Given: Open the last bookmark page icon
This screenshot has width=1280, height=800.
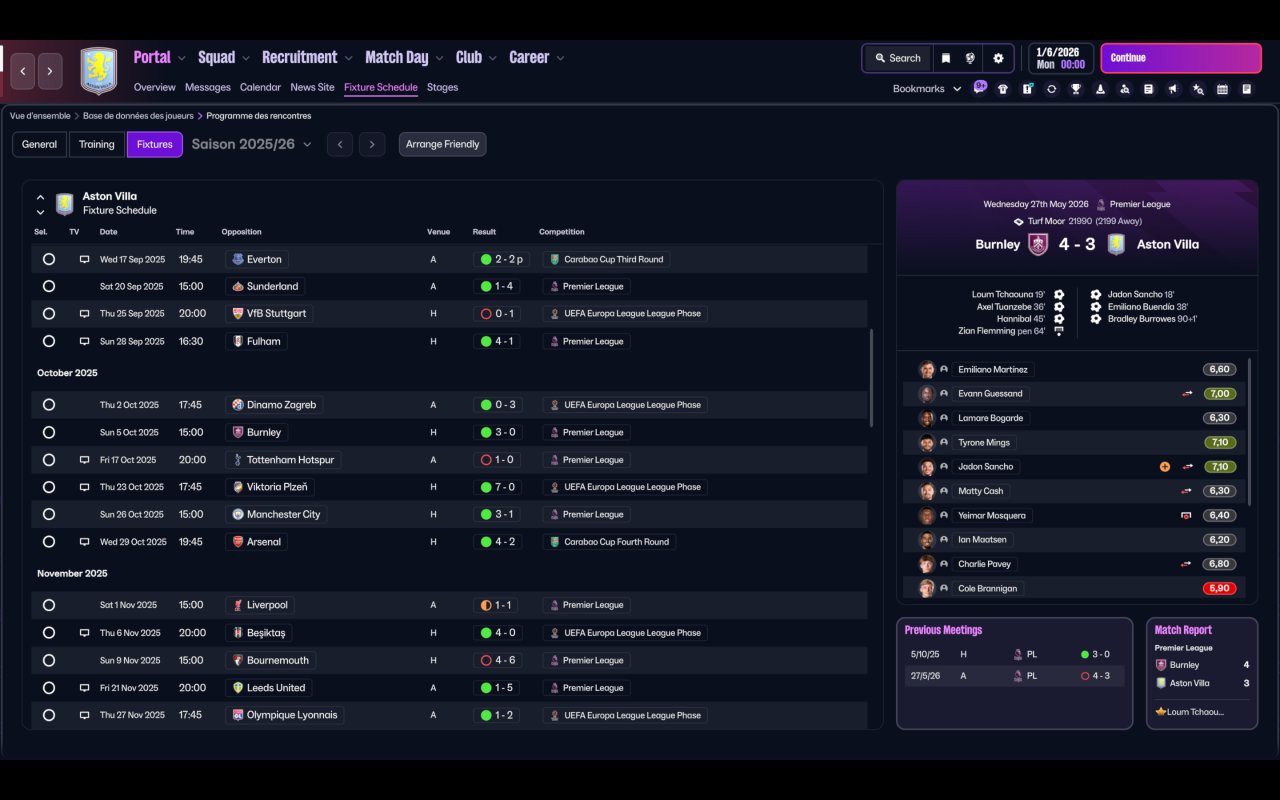Looking at the screenshot, I should 1246,89.
